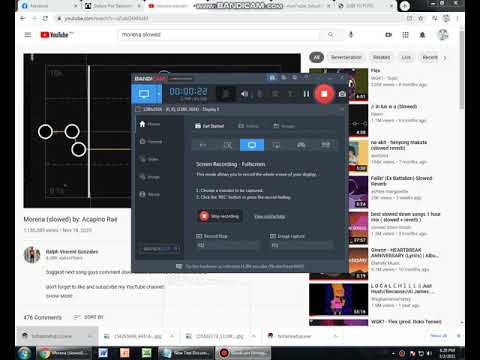Toggle the Bandicam webcam overlay icon
The image size is (480, 360).
pos(275,94)
